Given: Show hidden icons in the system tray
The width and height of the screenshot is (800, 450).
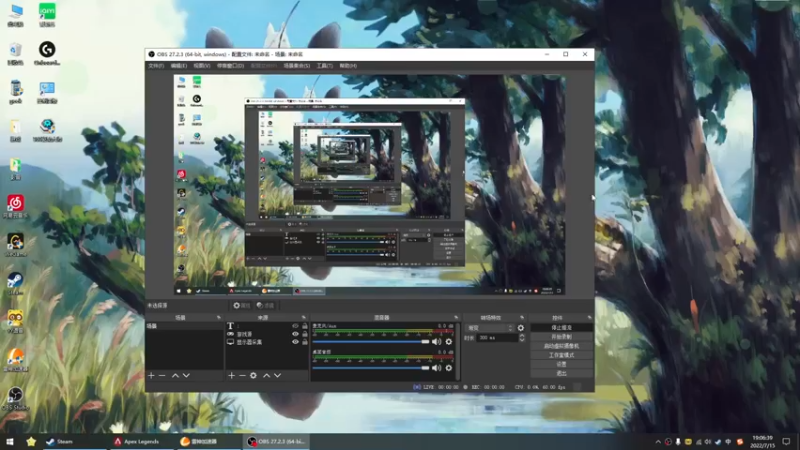Looking at the screenshot, I should click(658, 442).
